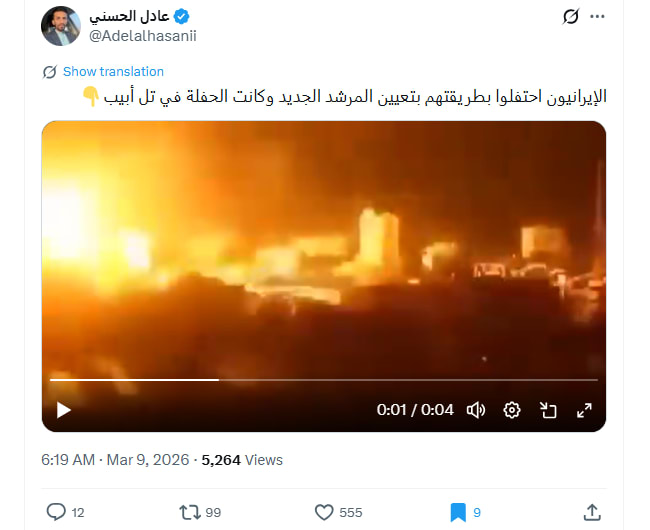Open the video settings gear
Image resolution: width=650 pixels, height=530 pixels.
click(x=512, y=410)
